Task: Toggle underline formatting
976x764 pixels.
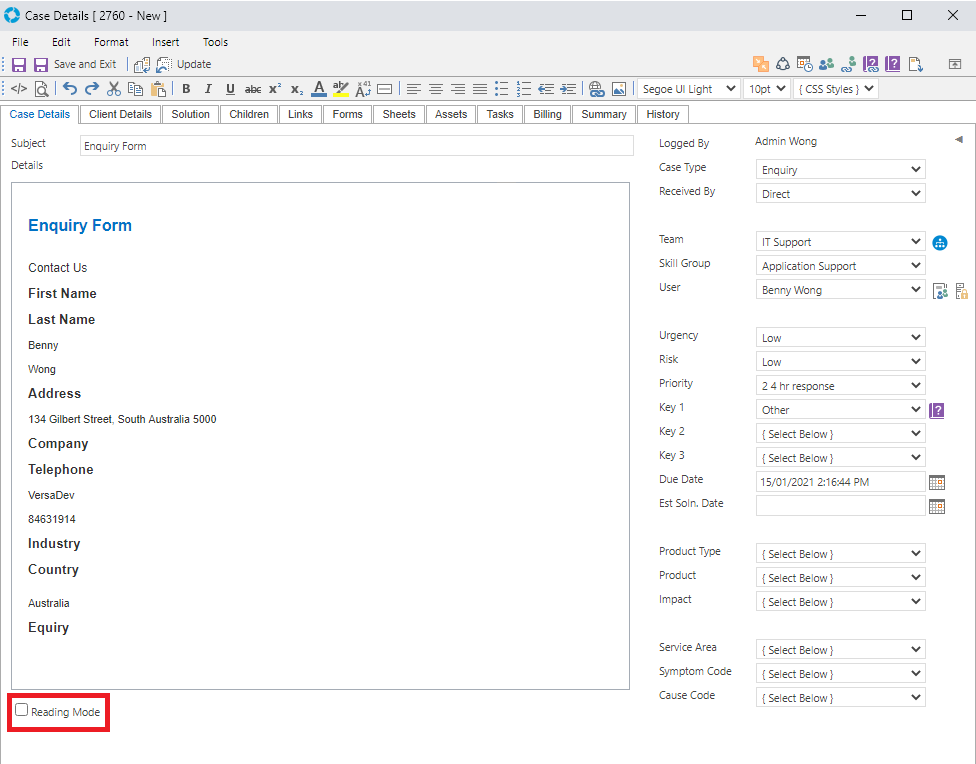Action: click(x=230, y=89)
